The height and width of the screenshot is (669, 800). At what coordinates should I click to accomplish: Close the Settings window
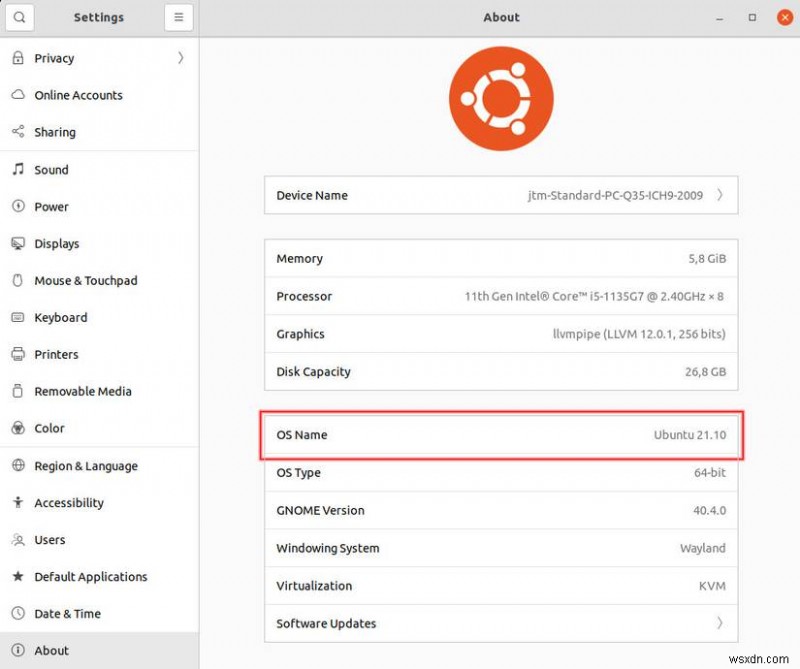785,17
